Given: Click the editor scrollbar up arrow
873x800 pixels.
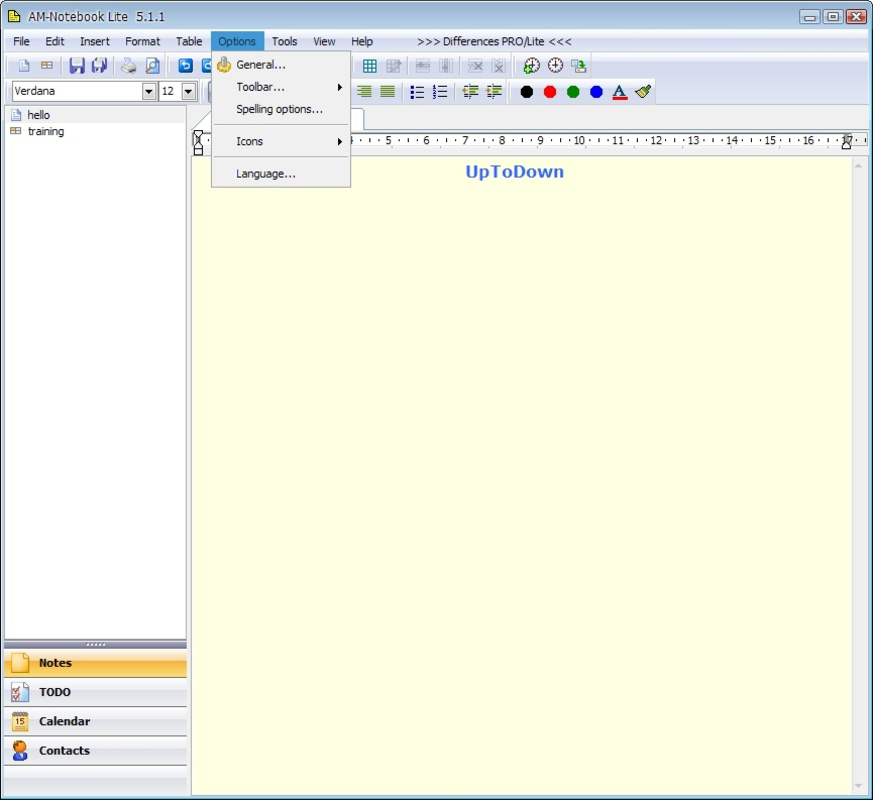Looking at the screenshot, I should pos(858,166).
